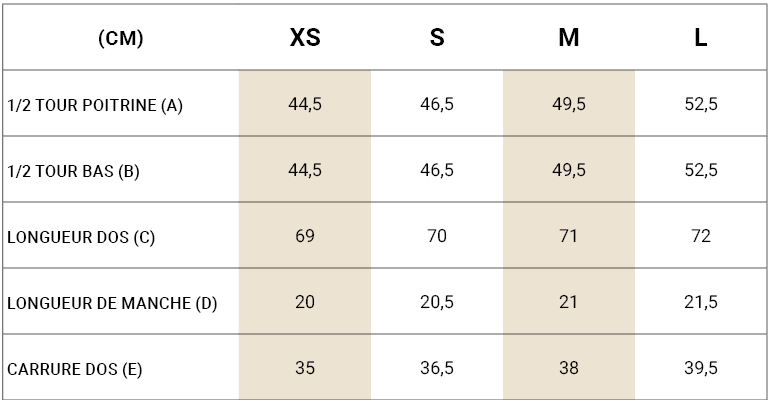Click the XS column header
This screenshot has height=400, width=770.
click(x=305, y=37)
